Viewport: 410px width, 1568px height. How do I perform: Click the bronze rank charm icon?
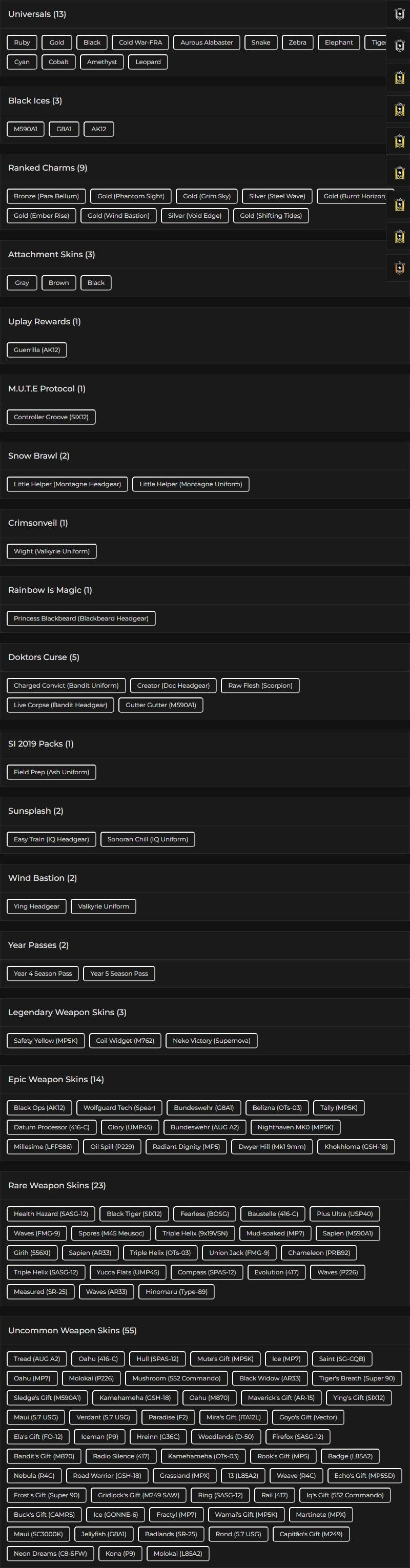pyautogui.click(x=400, y=268)
